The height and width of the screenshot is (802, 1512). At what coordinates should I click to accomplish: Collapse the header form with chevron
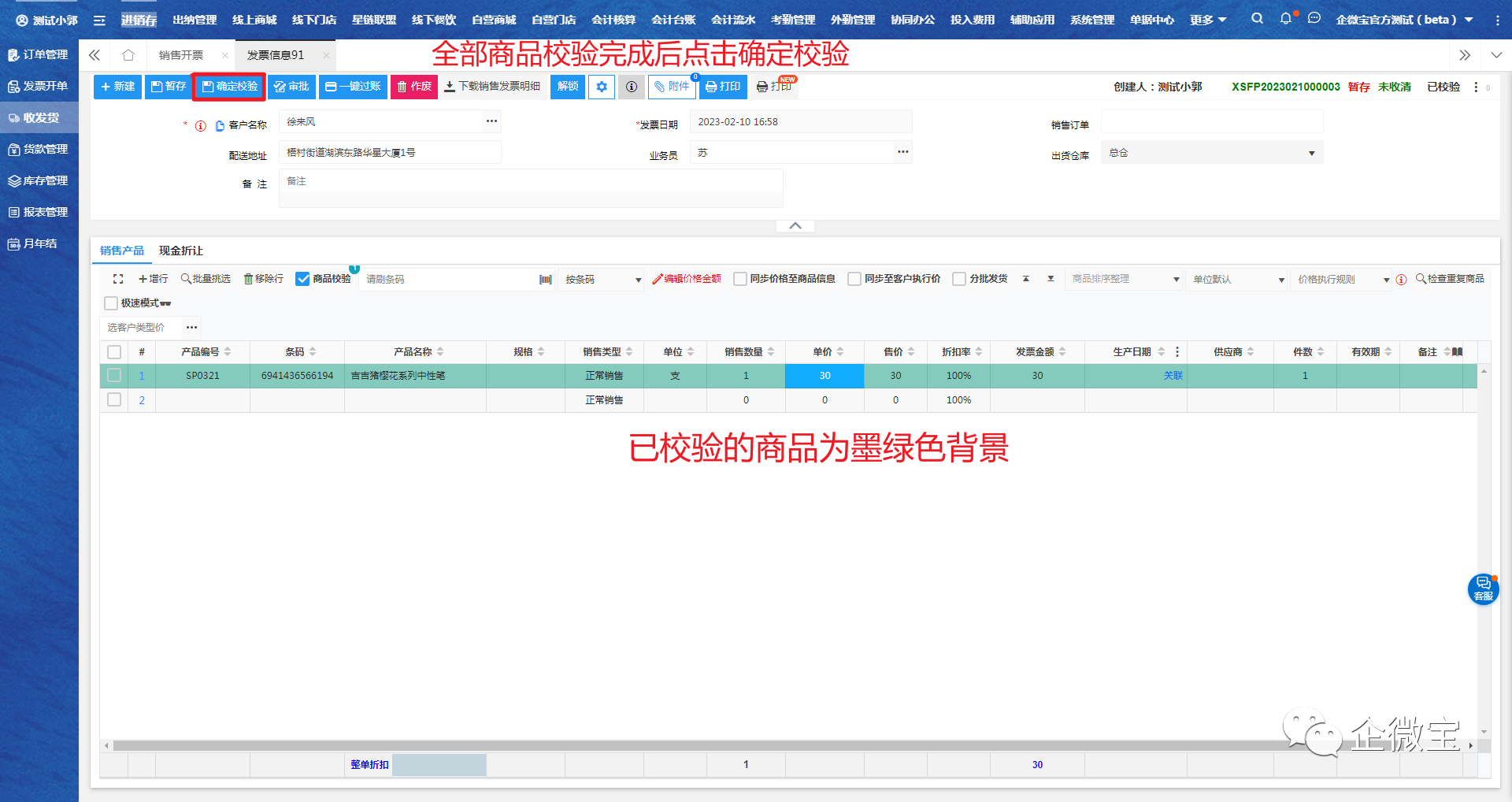(795, 226)
